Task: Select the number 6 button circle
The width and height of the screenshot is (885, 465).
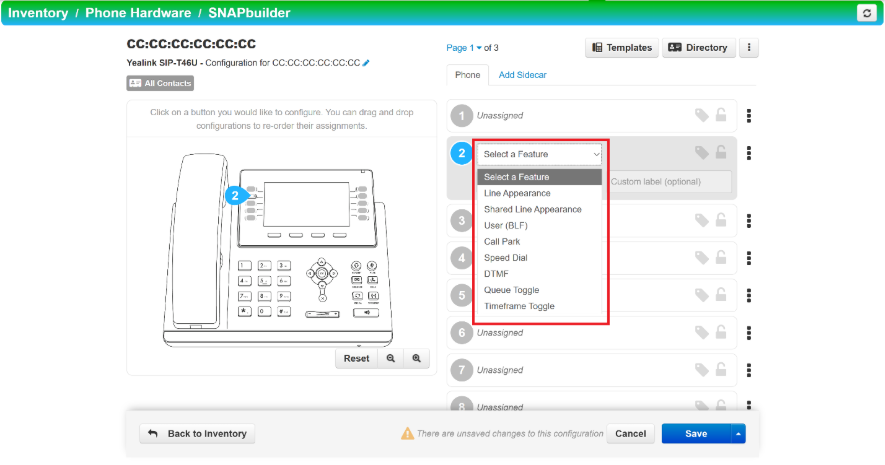Action: pyautogui.click(x=462, y=333)
